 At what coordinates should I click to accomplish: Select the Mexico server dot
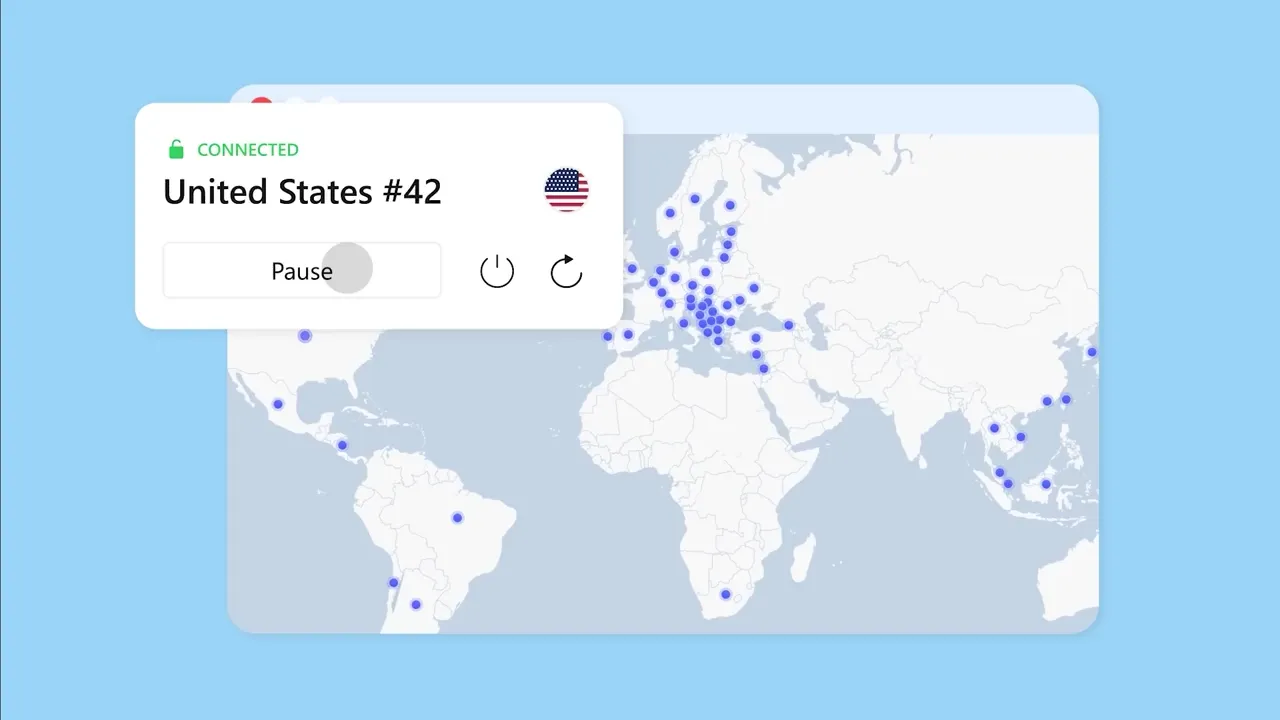(278, 404)
